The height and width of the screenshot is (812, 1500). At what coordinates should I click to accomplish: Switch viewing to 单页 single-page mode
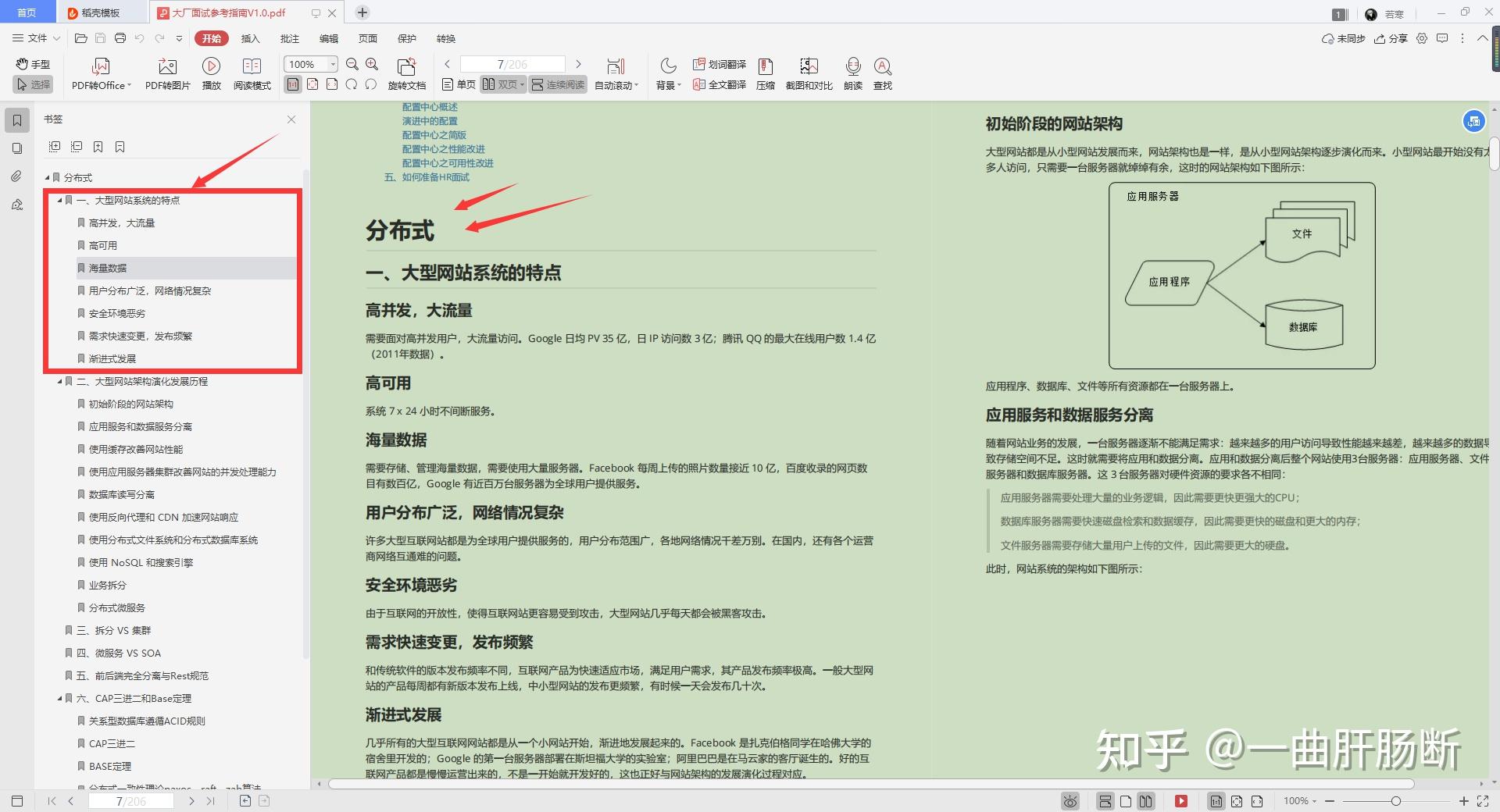(460, 84)
